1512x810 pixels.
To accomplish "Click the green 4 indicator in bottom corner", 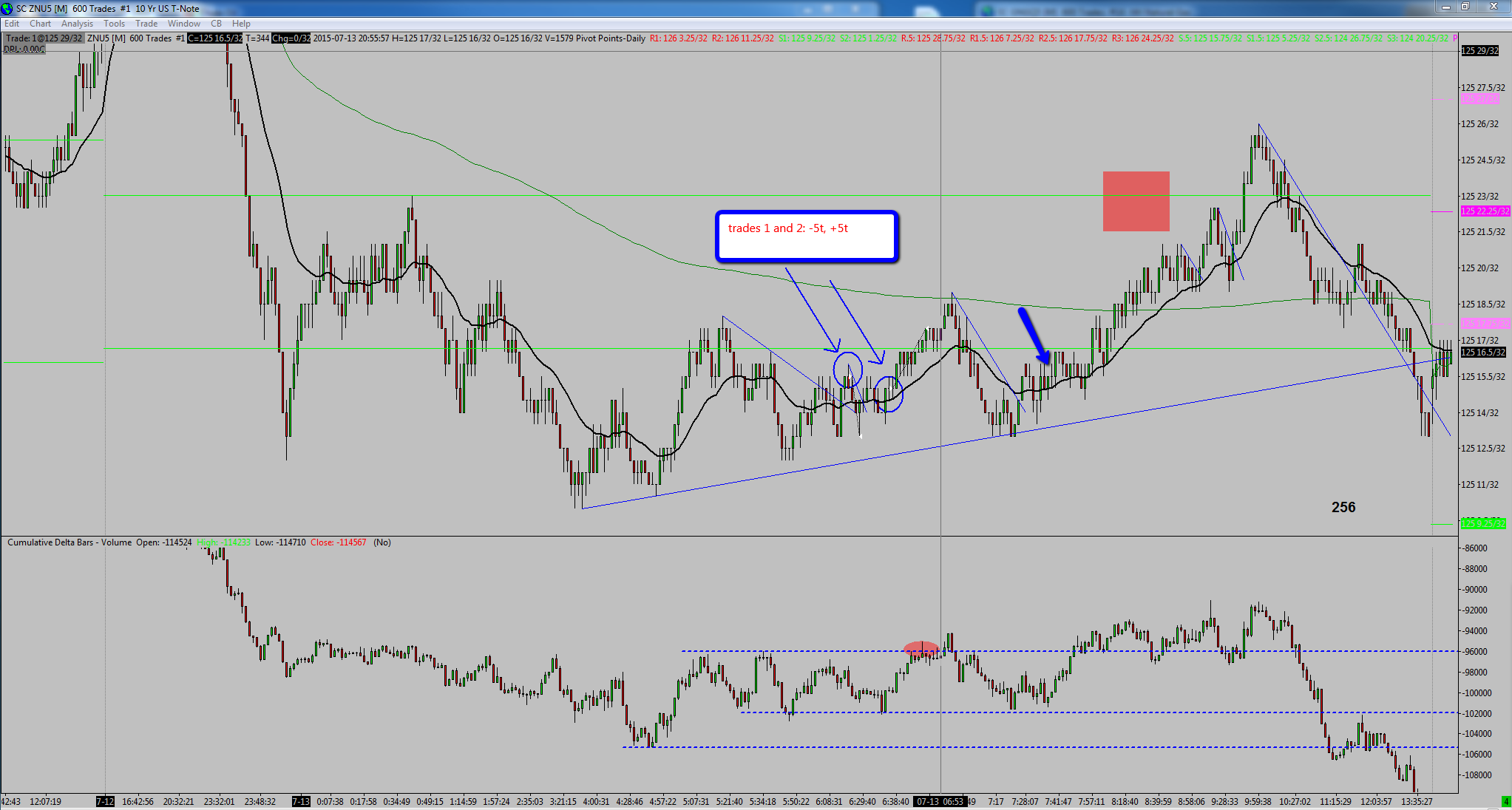I will click(1505, 802).
